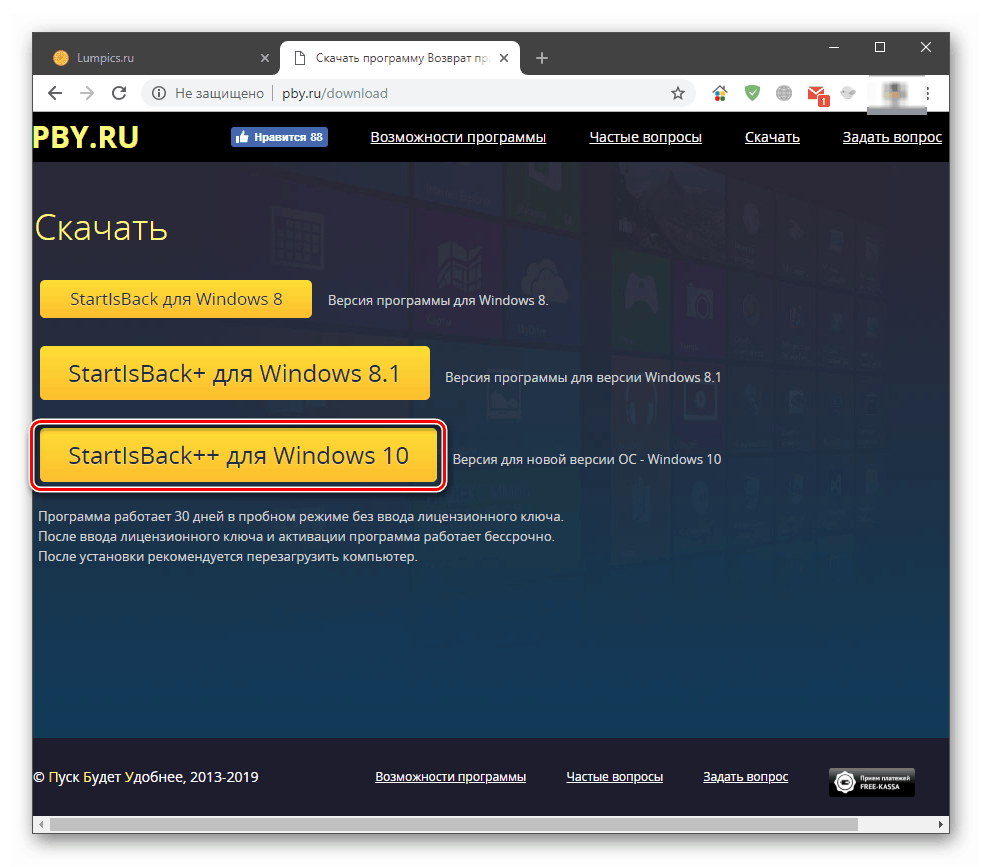
Task: Click the gray globe extension icon
Action: (783, 93)
